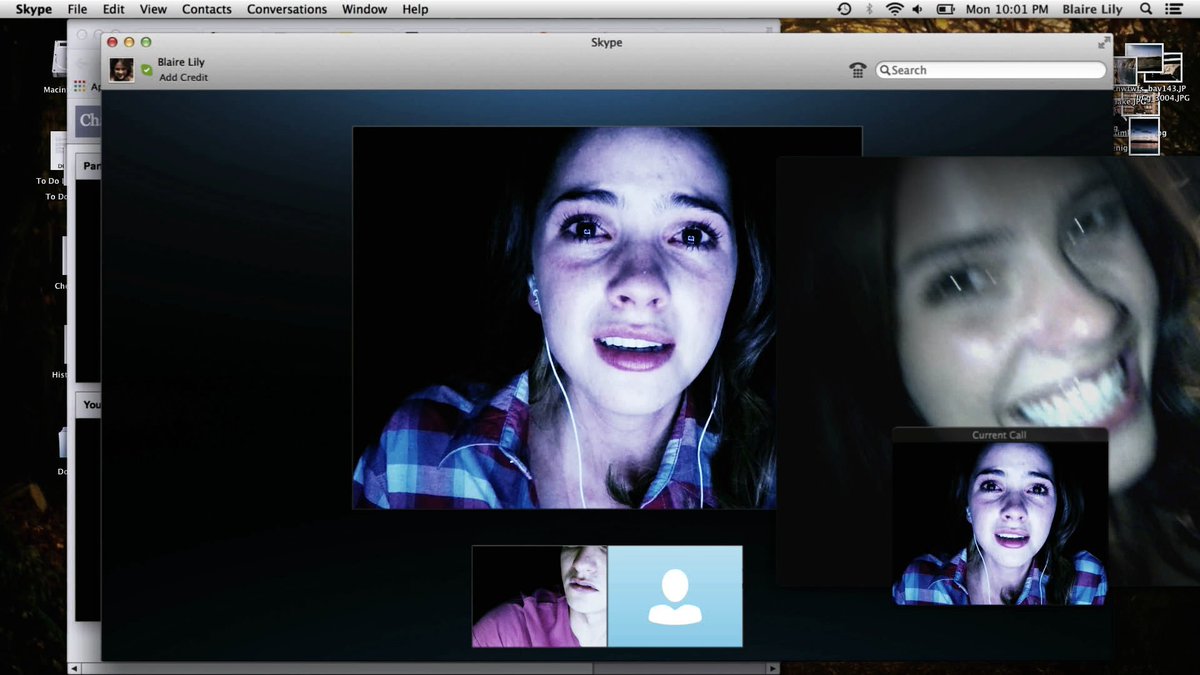Click the Add Credit link
This screenshot has width=1200, height=675.
click(x=183, y=77)
